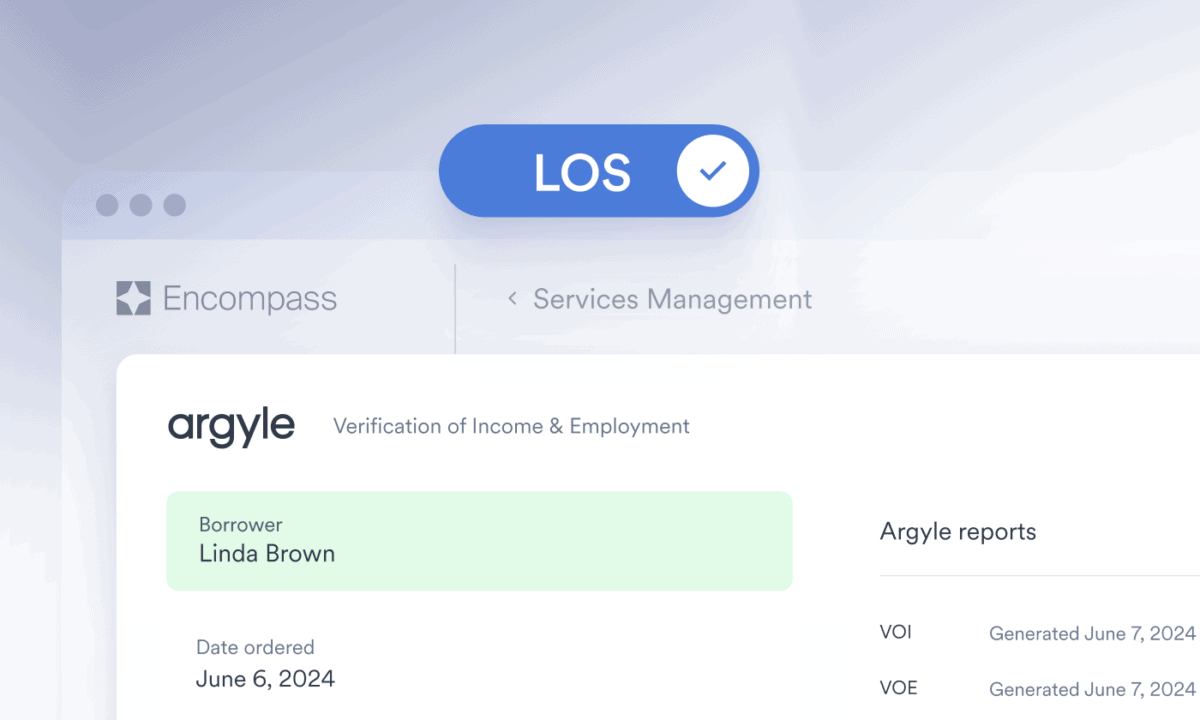Open the Services Management breadcrumb
This screenshot has width=1200, height=720.
pyautogui.click(x=672, y=298)
